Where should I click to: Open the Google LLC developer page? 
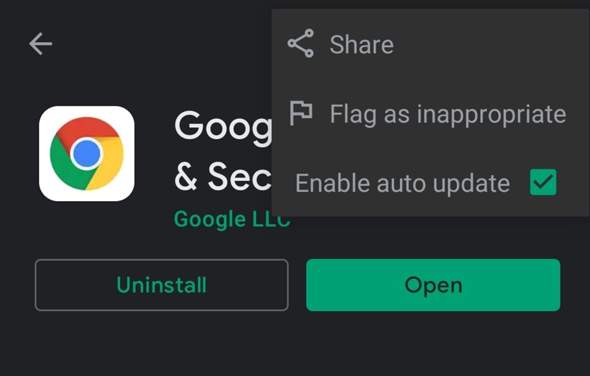[232, 219]
